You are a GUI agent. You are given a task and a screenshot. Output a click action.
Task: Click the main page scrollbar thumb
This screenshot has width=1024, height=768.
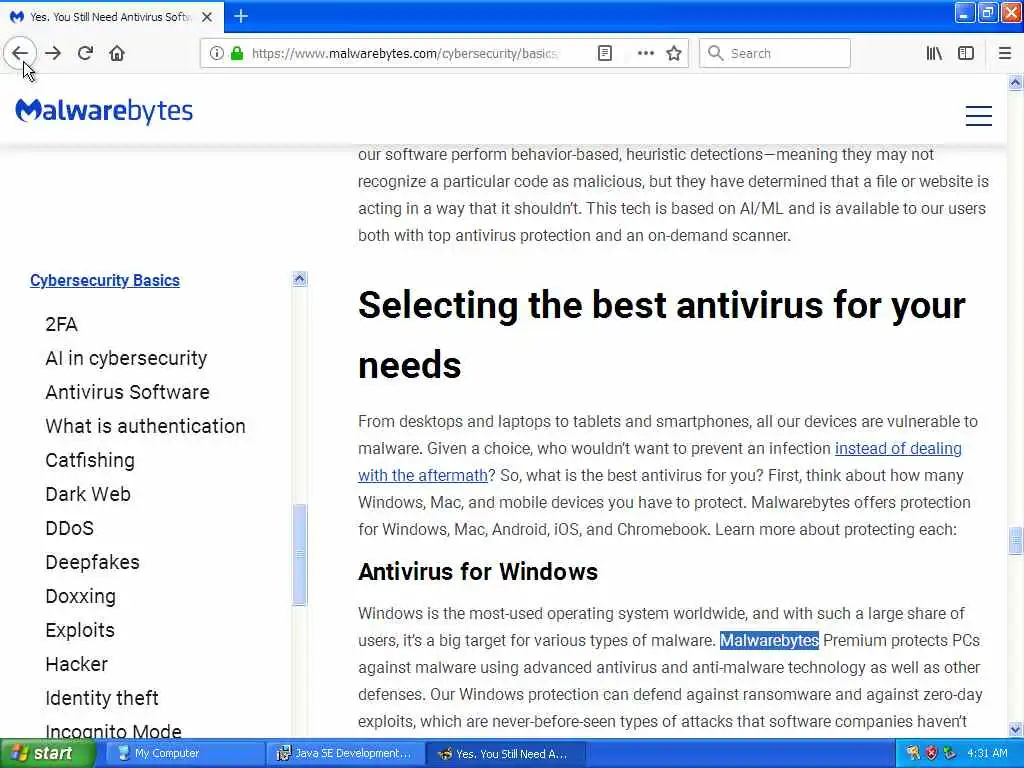(x=1015, y=541)
